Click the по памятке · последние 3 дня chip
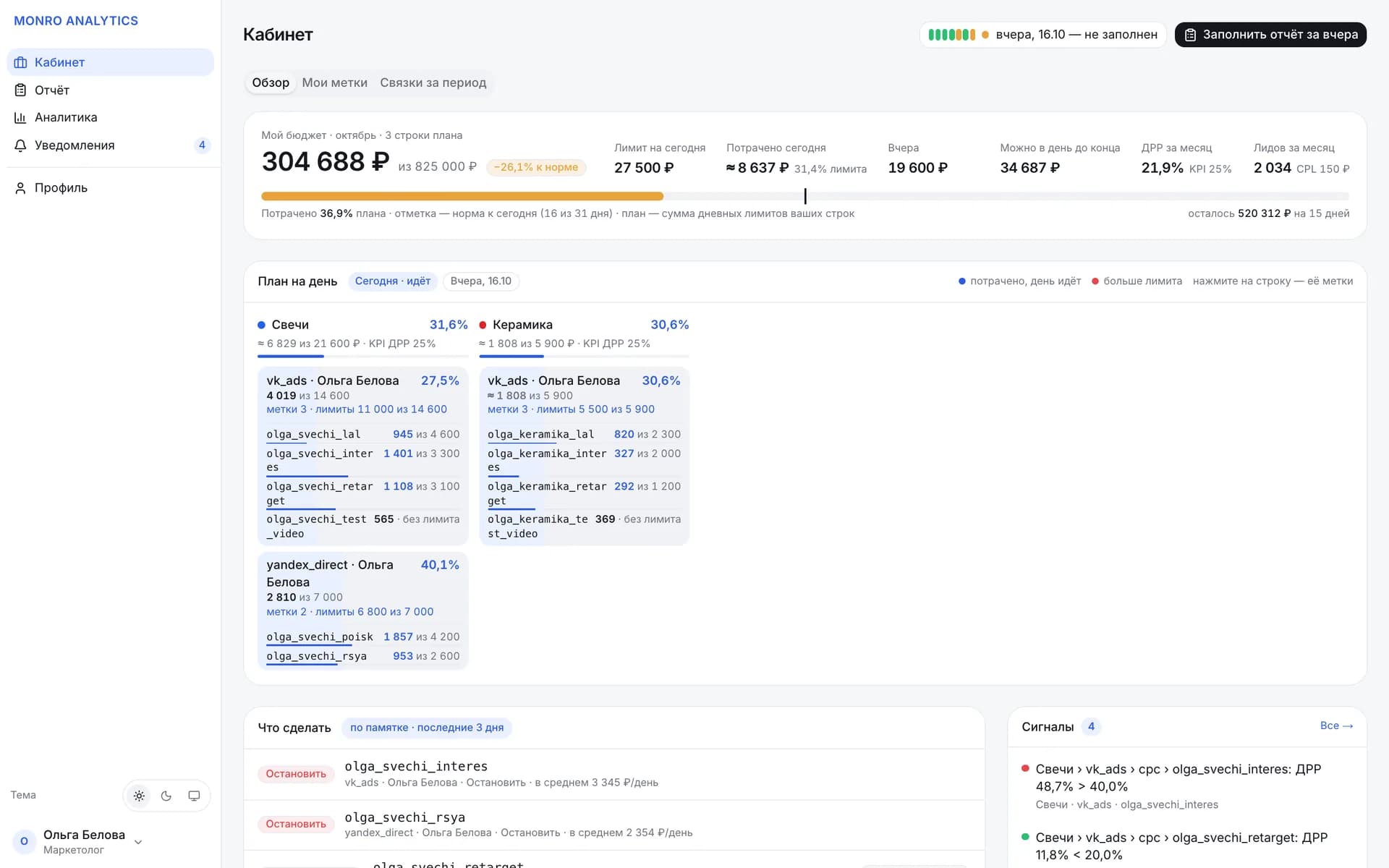 pyautogui.click(x=427, y=728)
